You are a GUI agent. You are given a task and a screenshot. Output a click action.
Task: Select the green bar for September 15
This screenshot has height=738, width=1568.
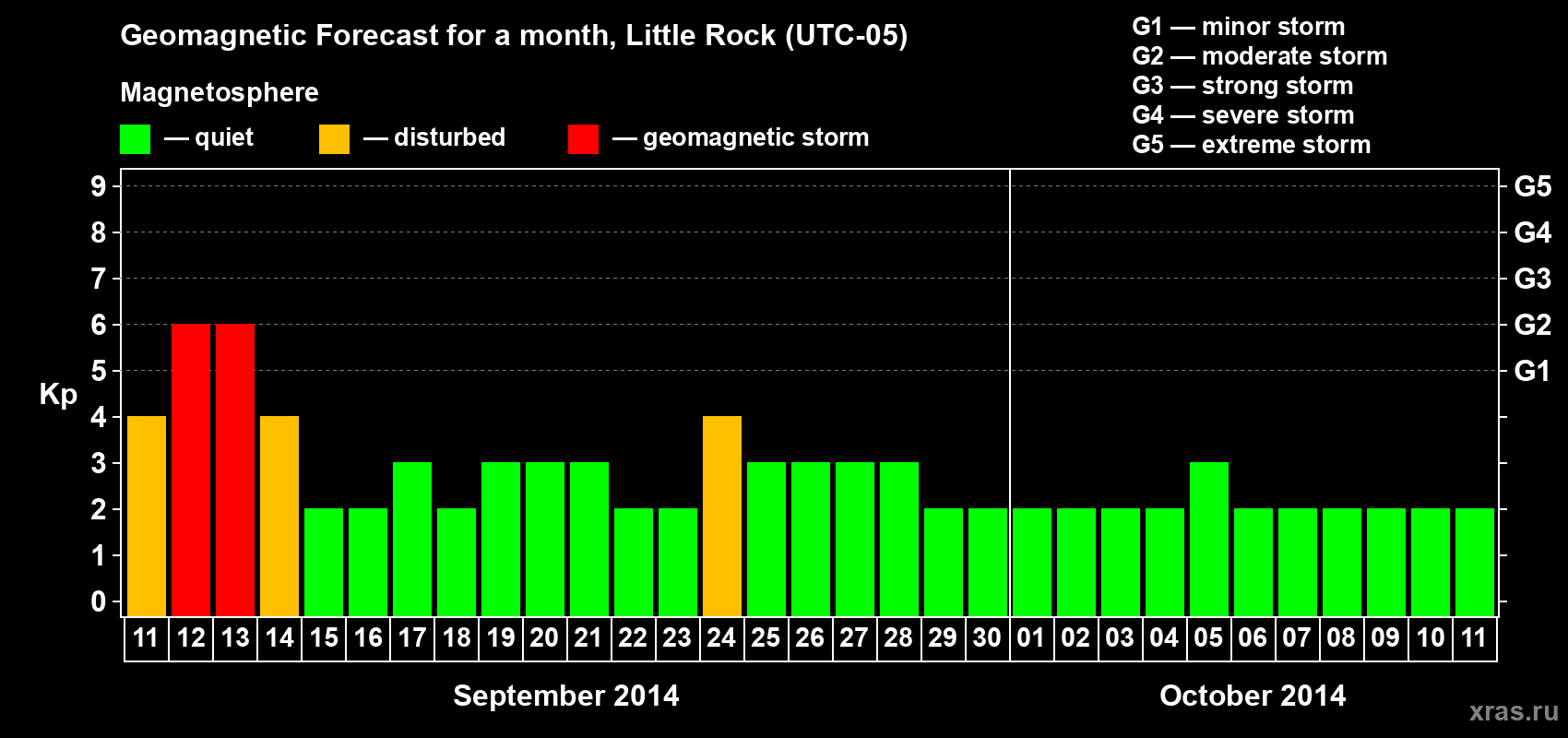pos(324,562)
